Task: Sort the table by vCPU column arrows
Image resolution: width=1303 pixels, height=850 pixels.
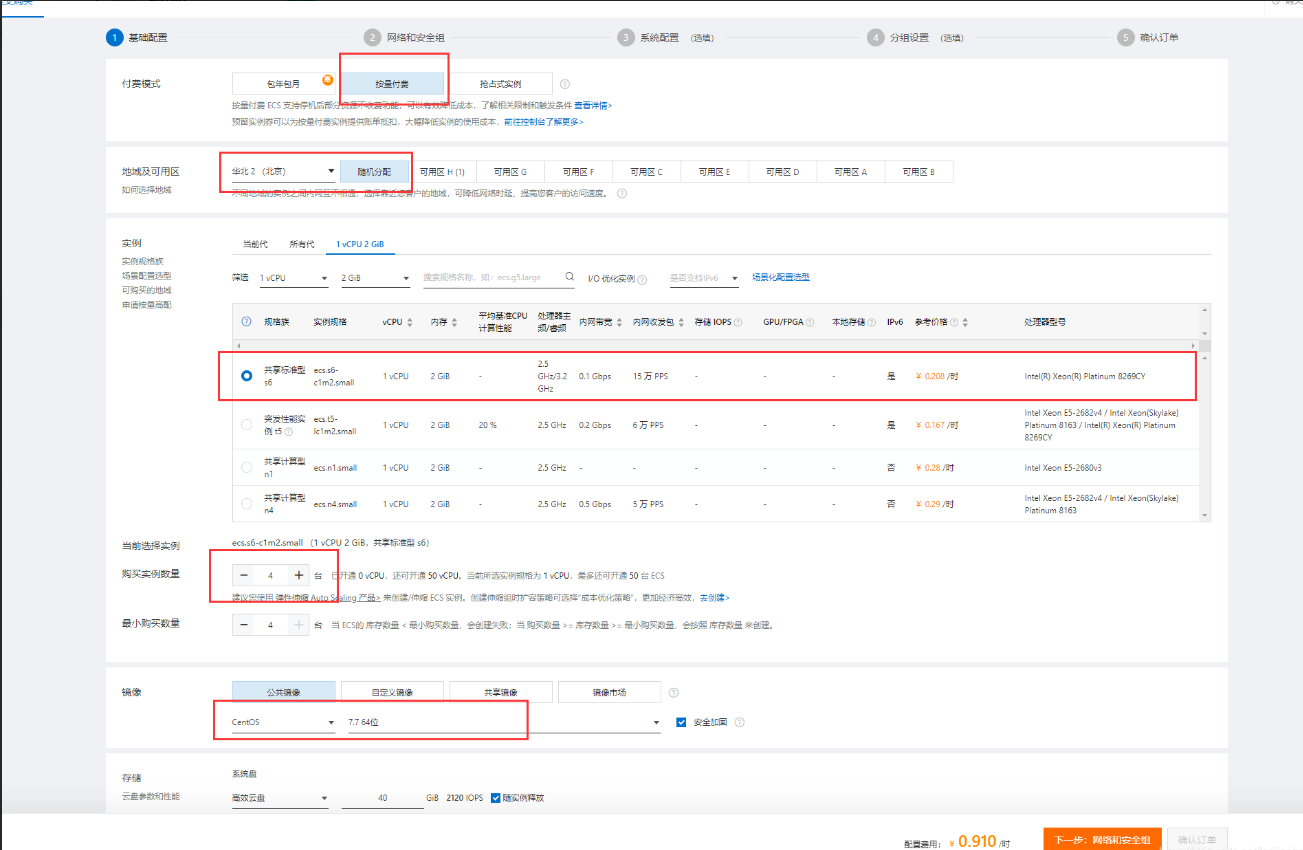Action: click(x=410, y=322)
